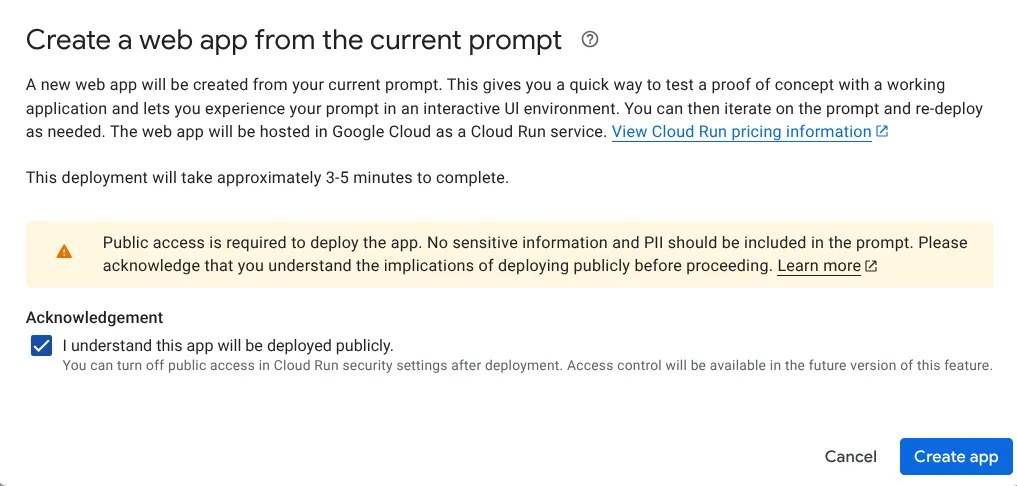Click the blue Create app button
The height and width of the screenshot is (486, 1017).
coord(956,457)
